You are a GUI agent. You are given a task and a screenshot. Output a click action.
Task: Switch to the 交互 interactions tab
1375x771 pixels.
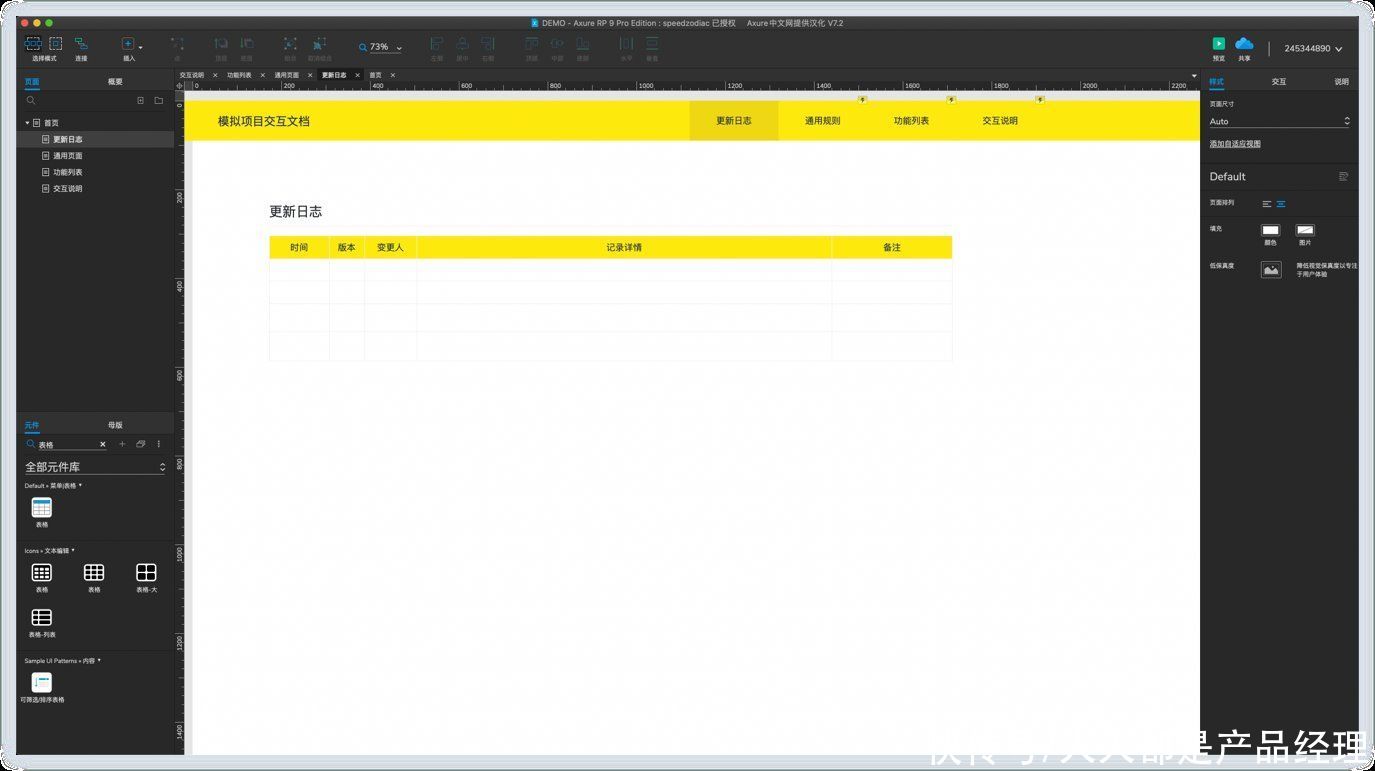1279,82
